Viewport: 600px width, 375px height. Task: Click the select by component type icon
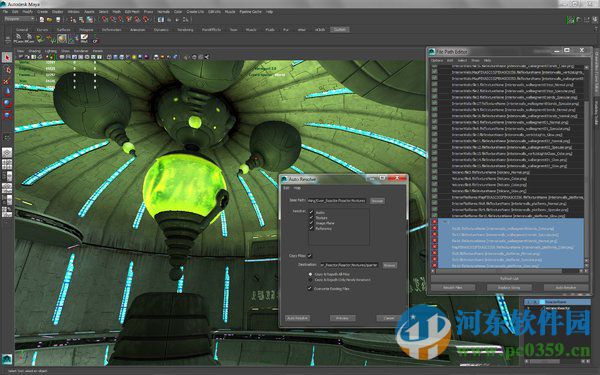coord(90,19)
